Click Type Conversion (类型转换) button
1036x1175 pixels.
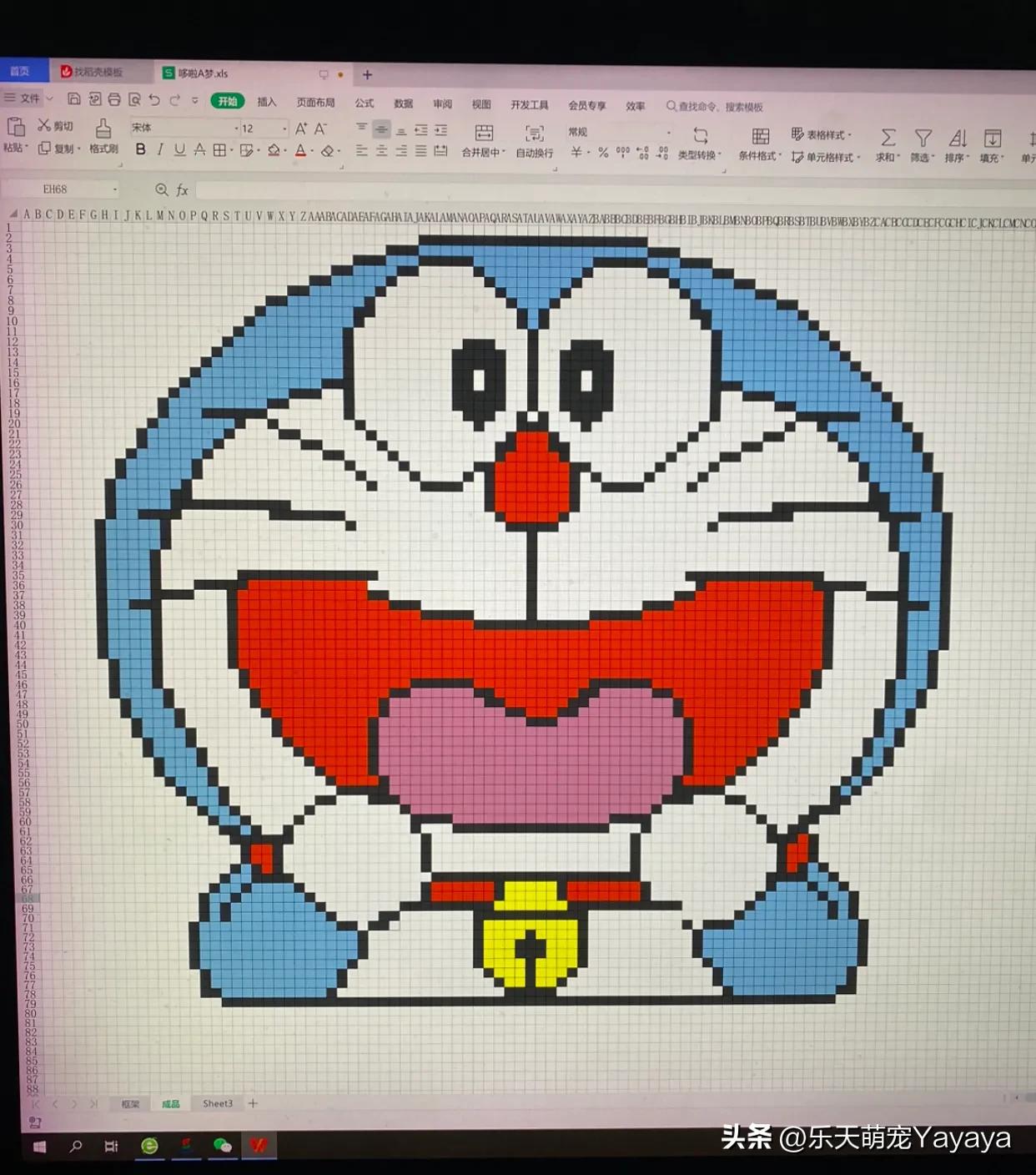point(701,144)
